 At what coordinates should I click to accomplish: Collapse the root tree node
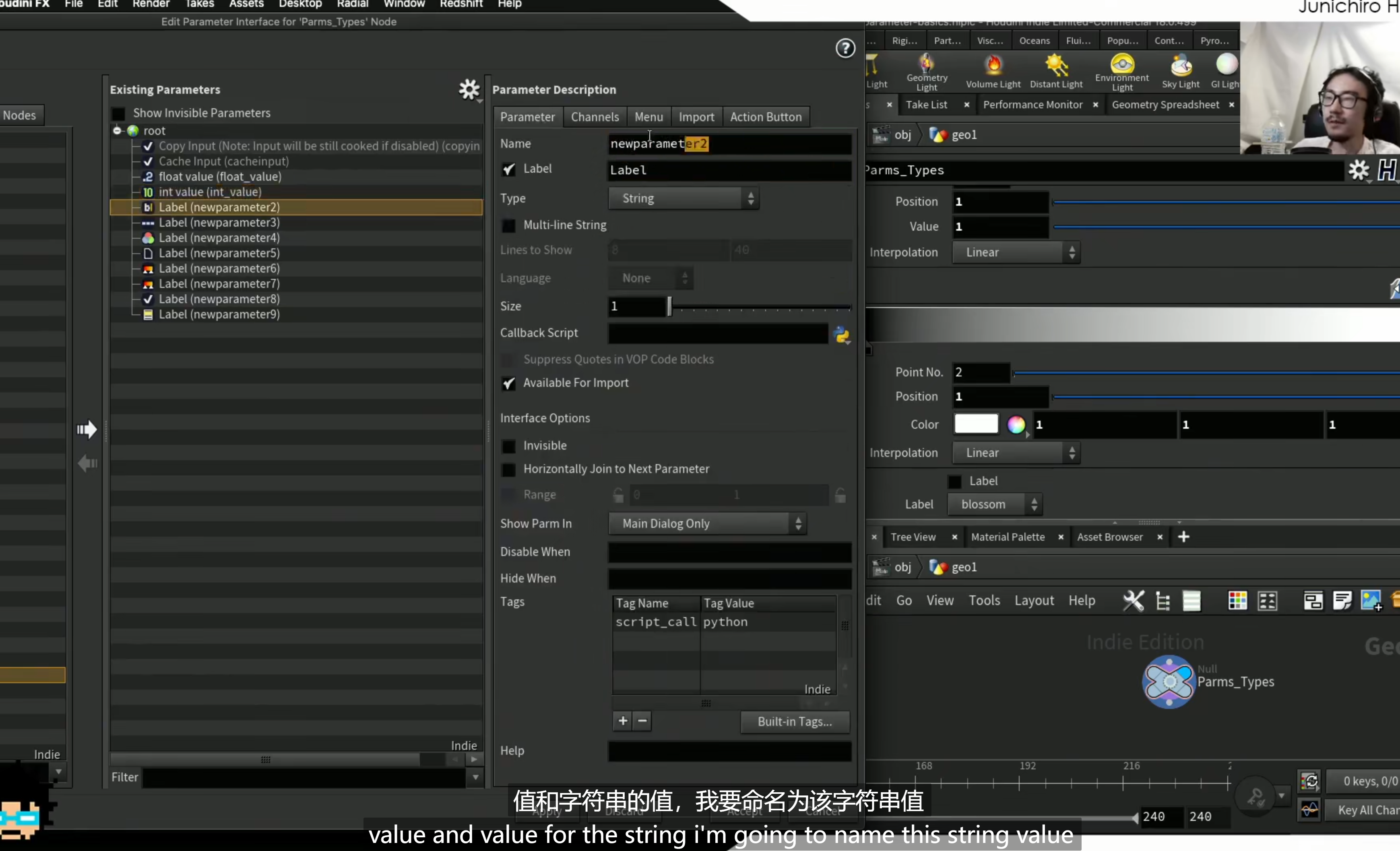click(117, 131)
